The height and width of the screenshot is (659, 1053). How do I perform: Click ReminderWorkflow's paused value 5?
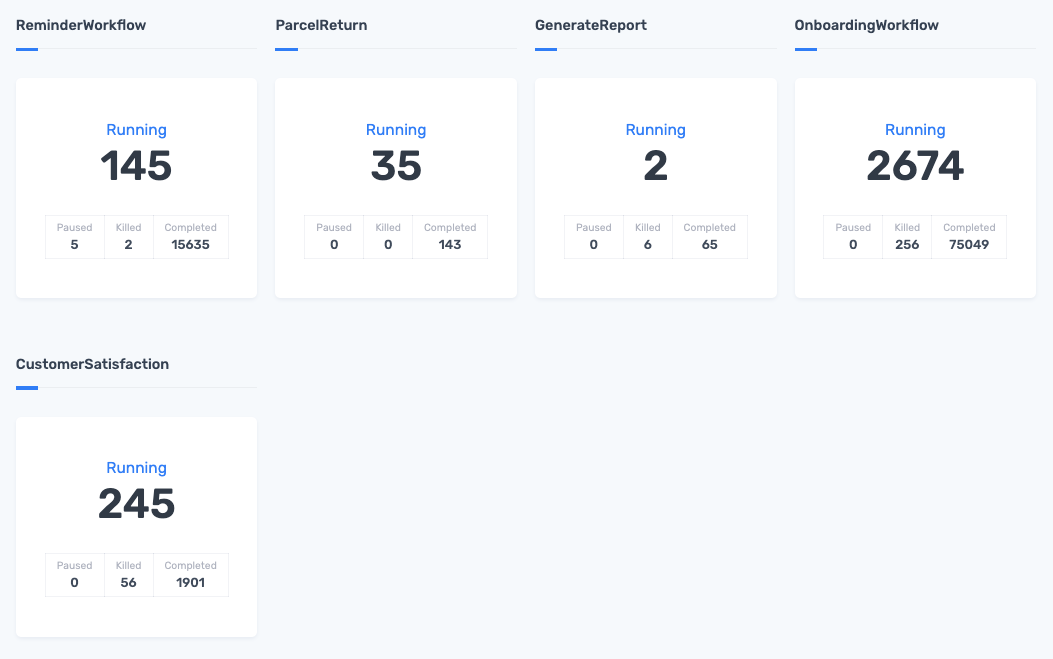click(75, 245)
